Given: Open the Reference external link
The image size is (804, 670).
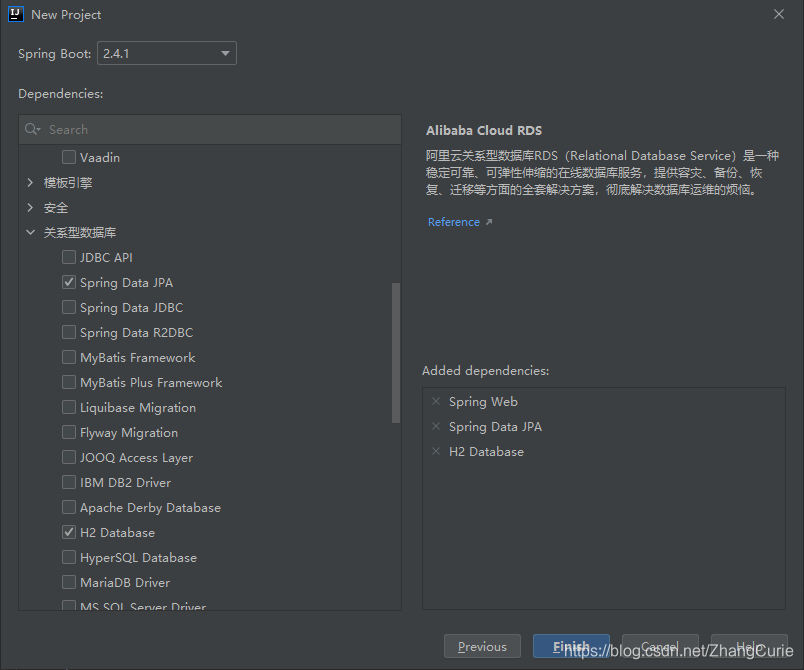Looking at the screenshot, I should (460, 222).
